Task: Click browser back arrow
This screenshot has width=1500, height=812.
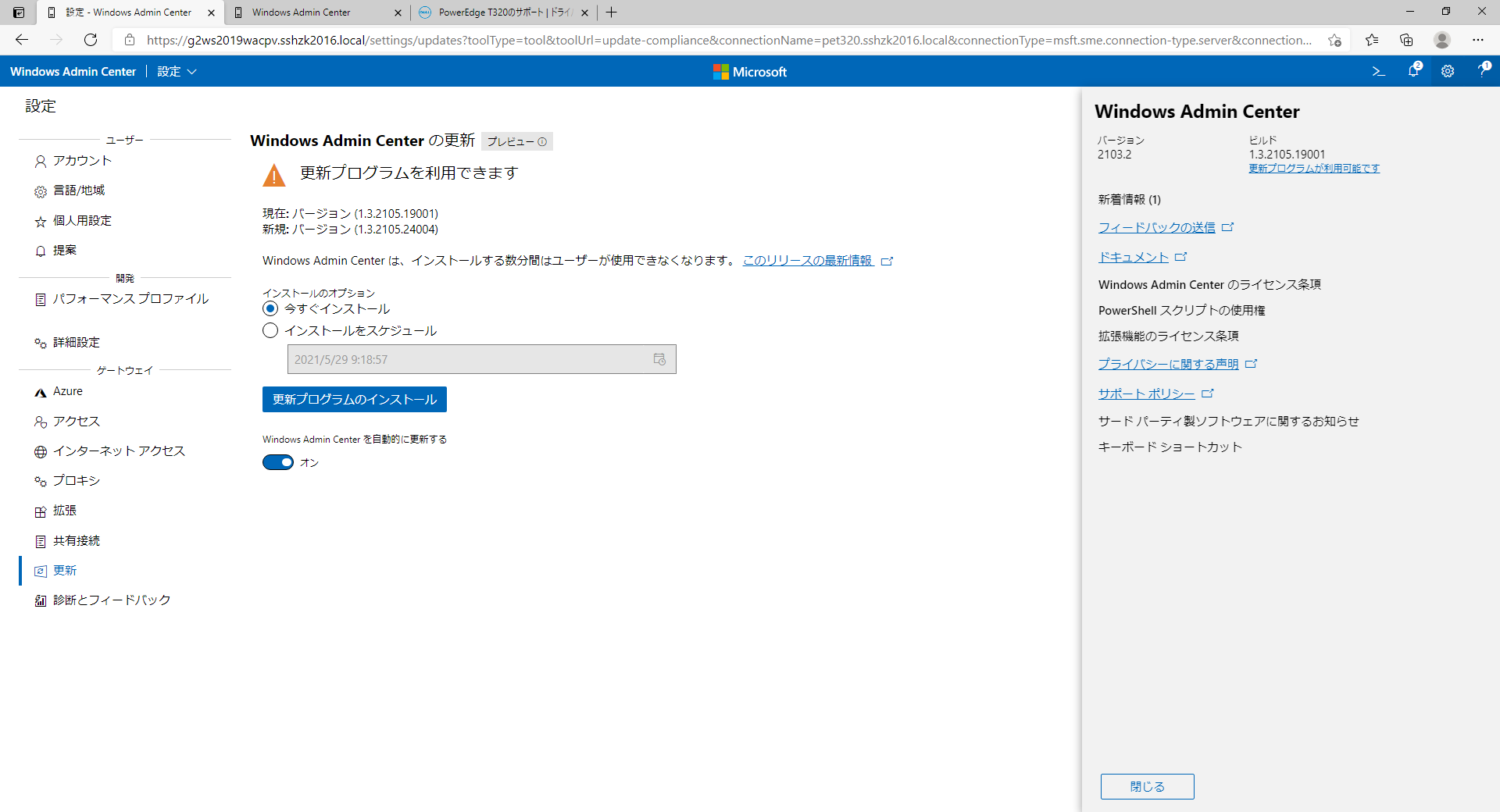Action: pos(22,40)
